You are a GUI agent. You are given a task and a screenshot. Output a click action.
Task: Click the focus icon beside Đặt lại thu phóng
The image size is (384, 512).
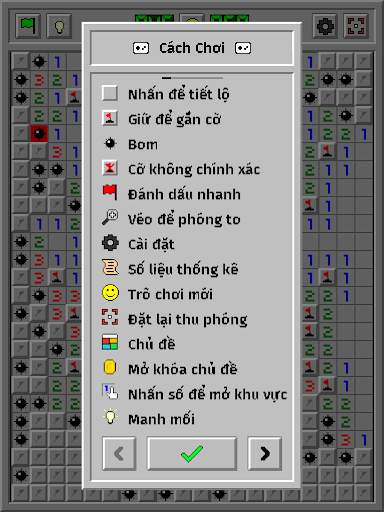tap(110, 317)
